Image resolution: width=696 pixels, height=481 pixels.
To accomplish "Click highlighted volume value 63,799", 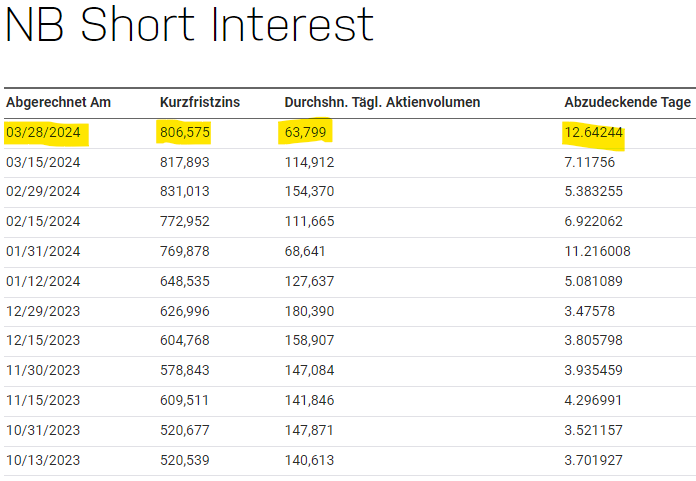I will pos(306,132).
